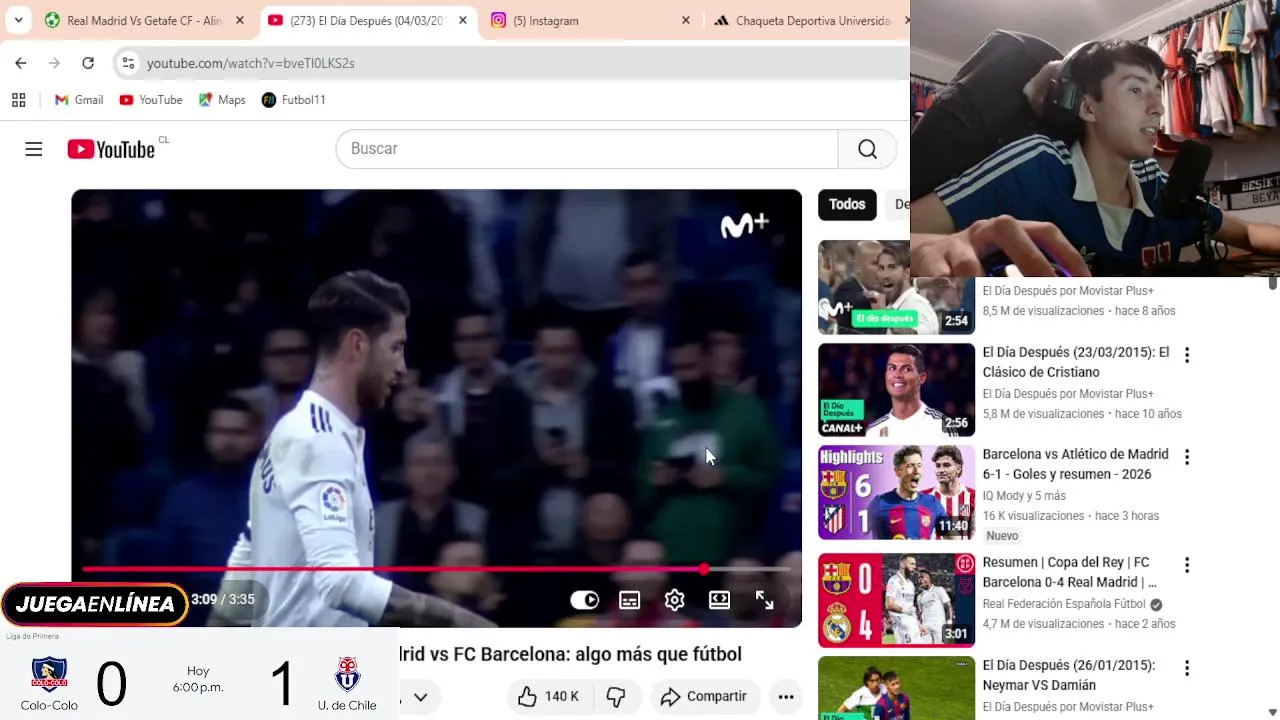Click the U. de Chile team crest
This screenshot has height=720, width=1280.
click(x=347, y=674)
